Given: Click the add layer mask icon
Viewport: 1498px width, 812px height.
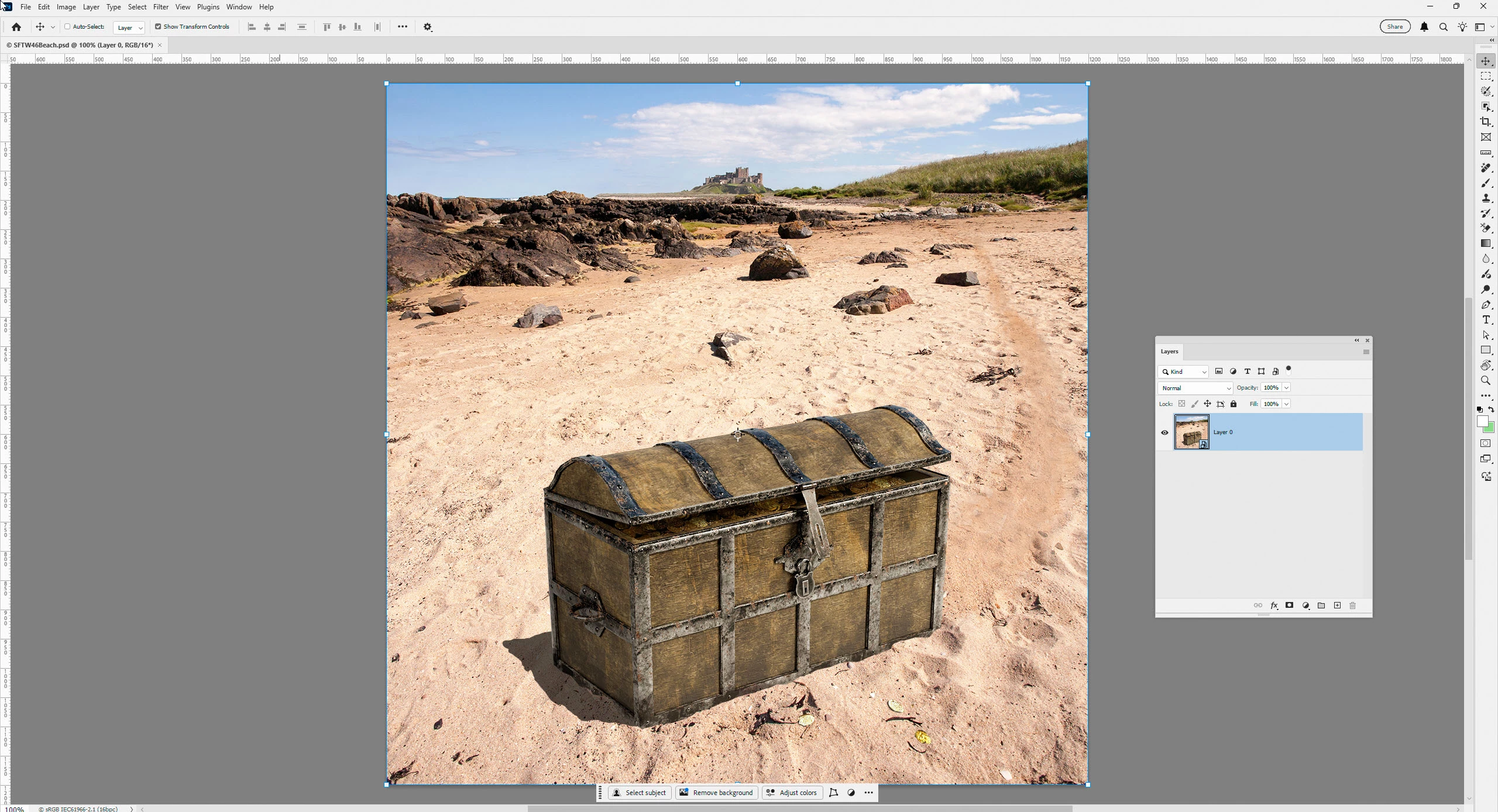Looking at the screenshot, I should [1289, 605].
